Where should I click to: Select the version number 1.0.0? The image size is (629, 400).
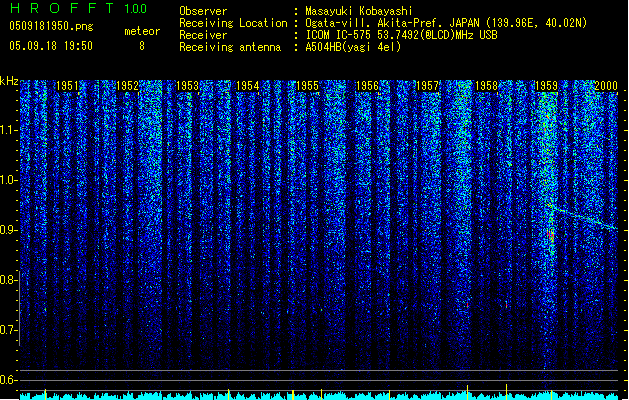click(136, 8)
